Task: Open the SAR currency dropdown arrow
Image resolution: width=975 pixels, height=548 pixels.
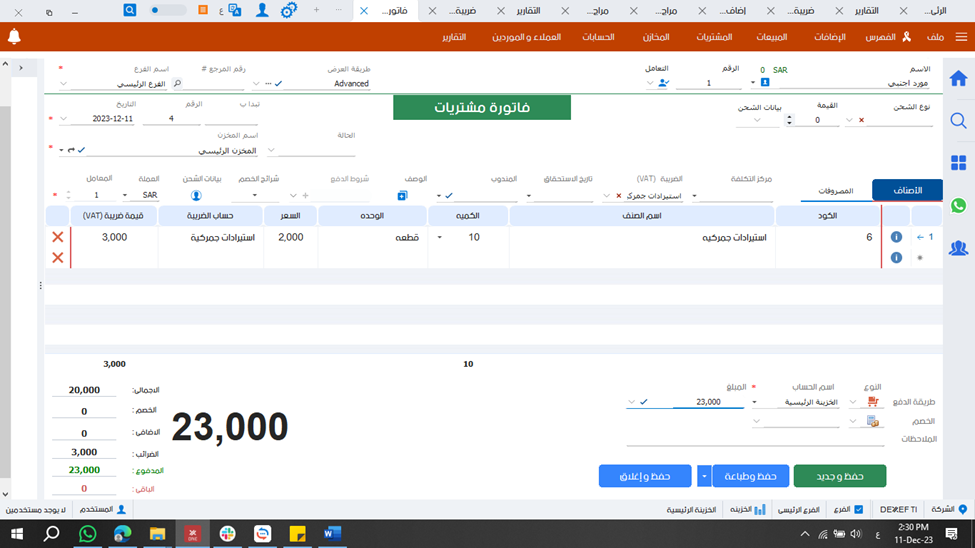Action: point(125,195)
